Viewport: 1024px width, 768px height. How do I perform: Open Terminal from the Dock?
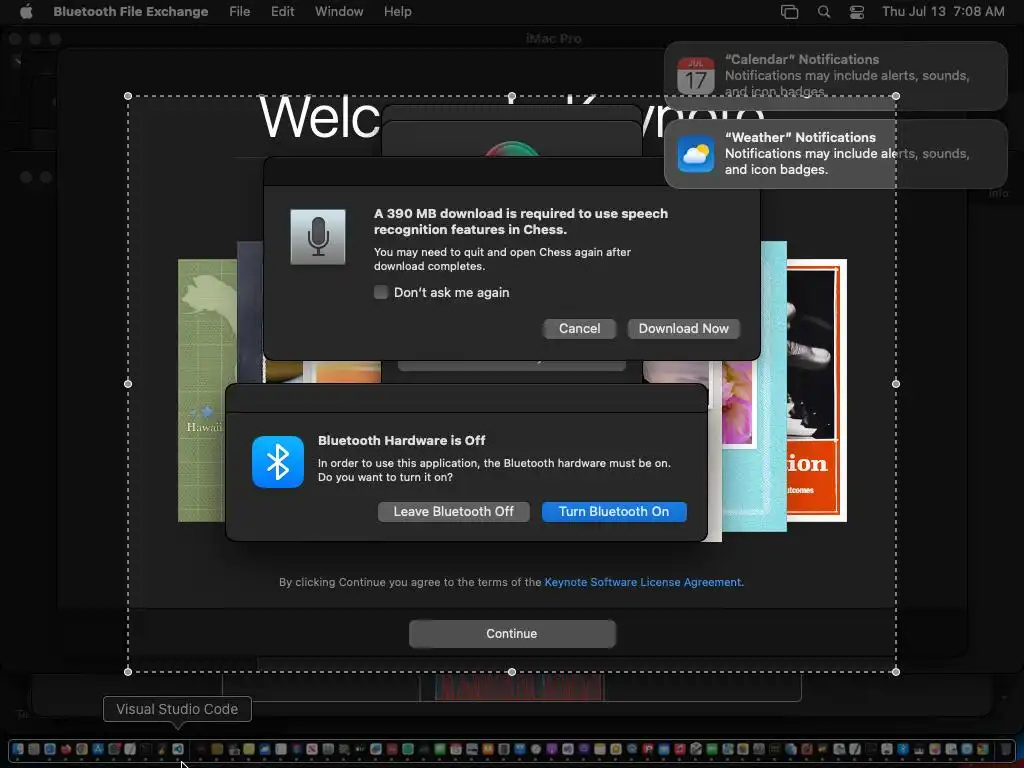click(x=146, y=749)
